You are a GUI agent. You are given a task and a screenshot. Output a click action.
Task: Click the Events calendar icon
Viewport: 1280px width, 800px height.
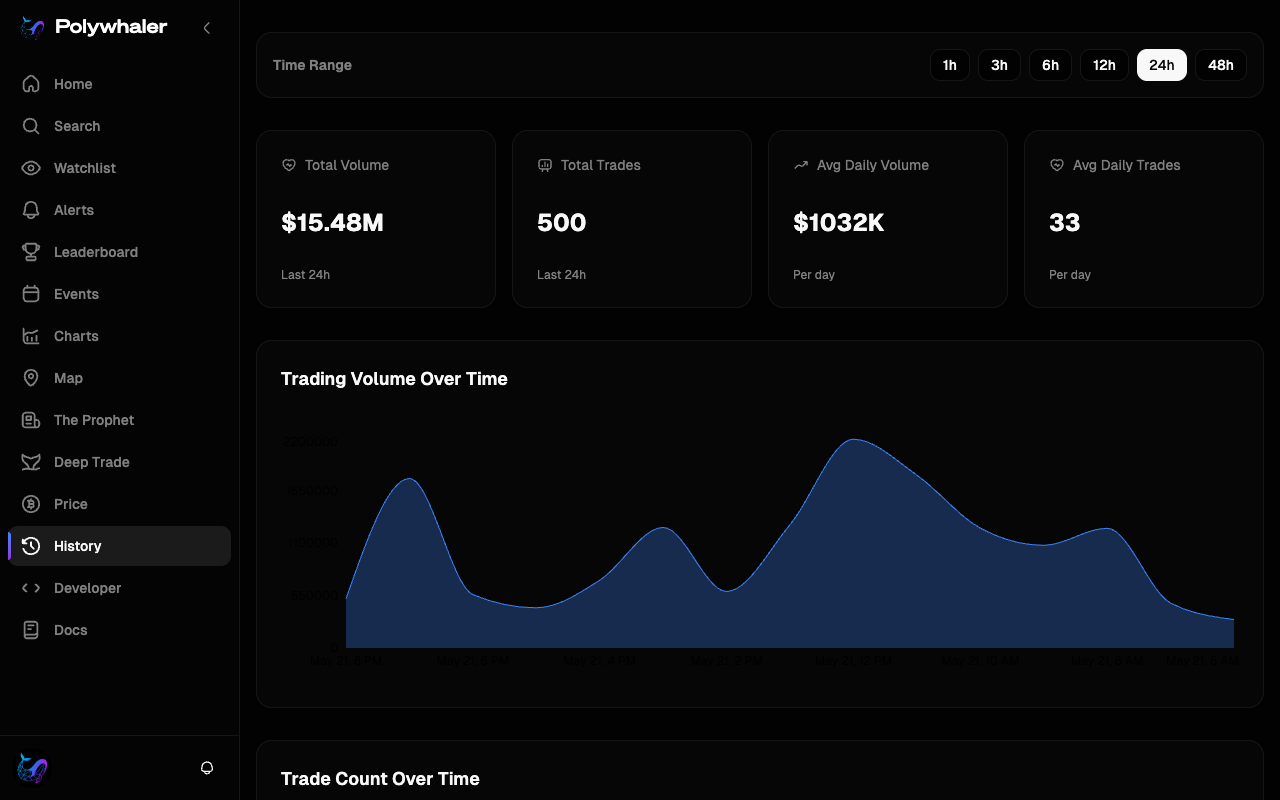click(x=31, y=294)
